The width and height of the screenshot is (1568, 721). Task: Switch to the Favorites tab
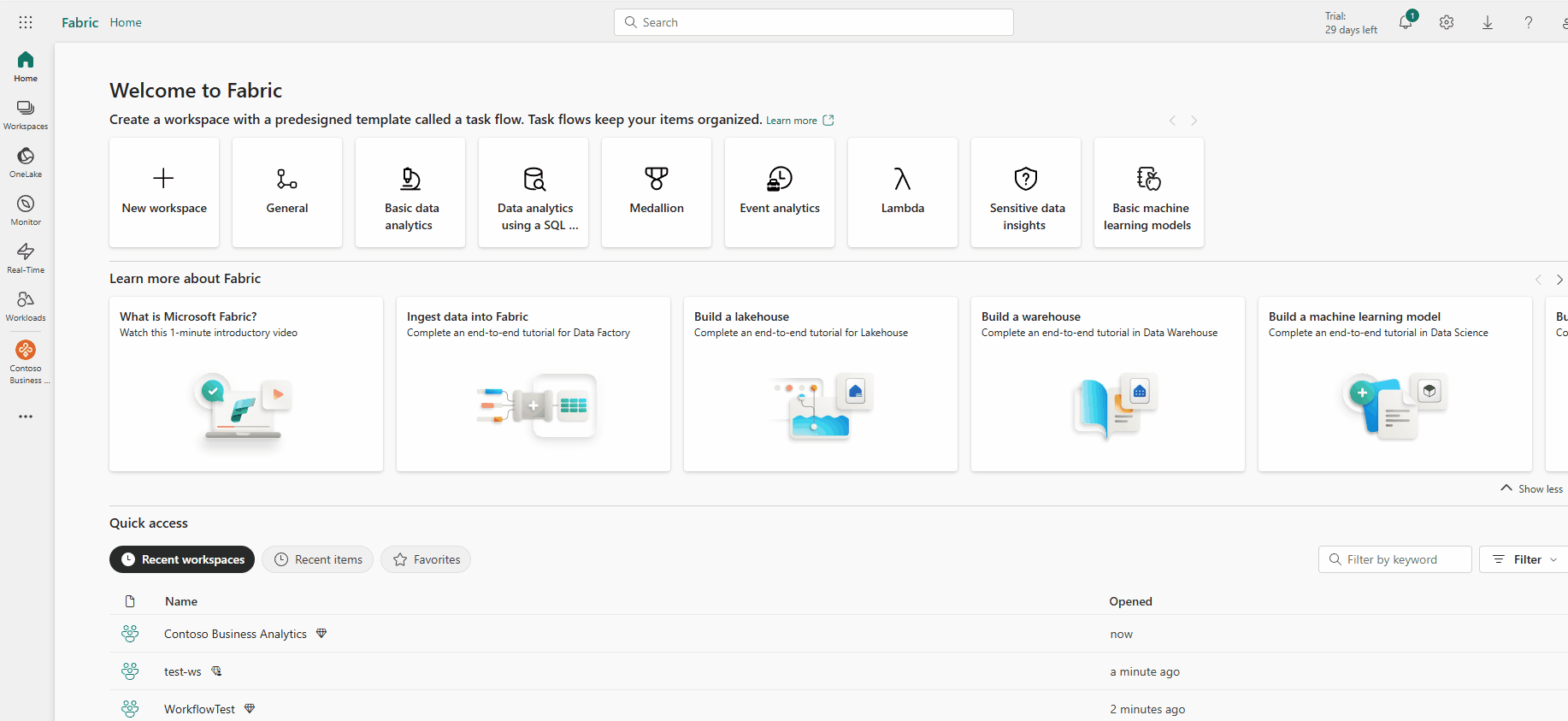pos(426,559)
